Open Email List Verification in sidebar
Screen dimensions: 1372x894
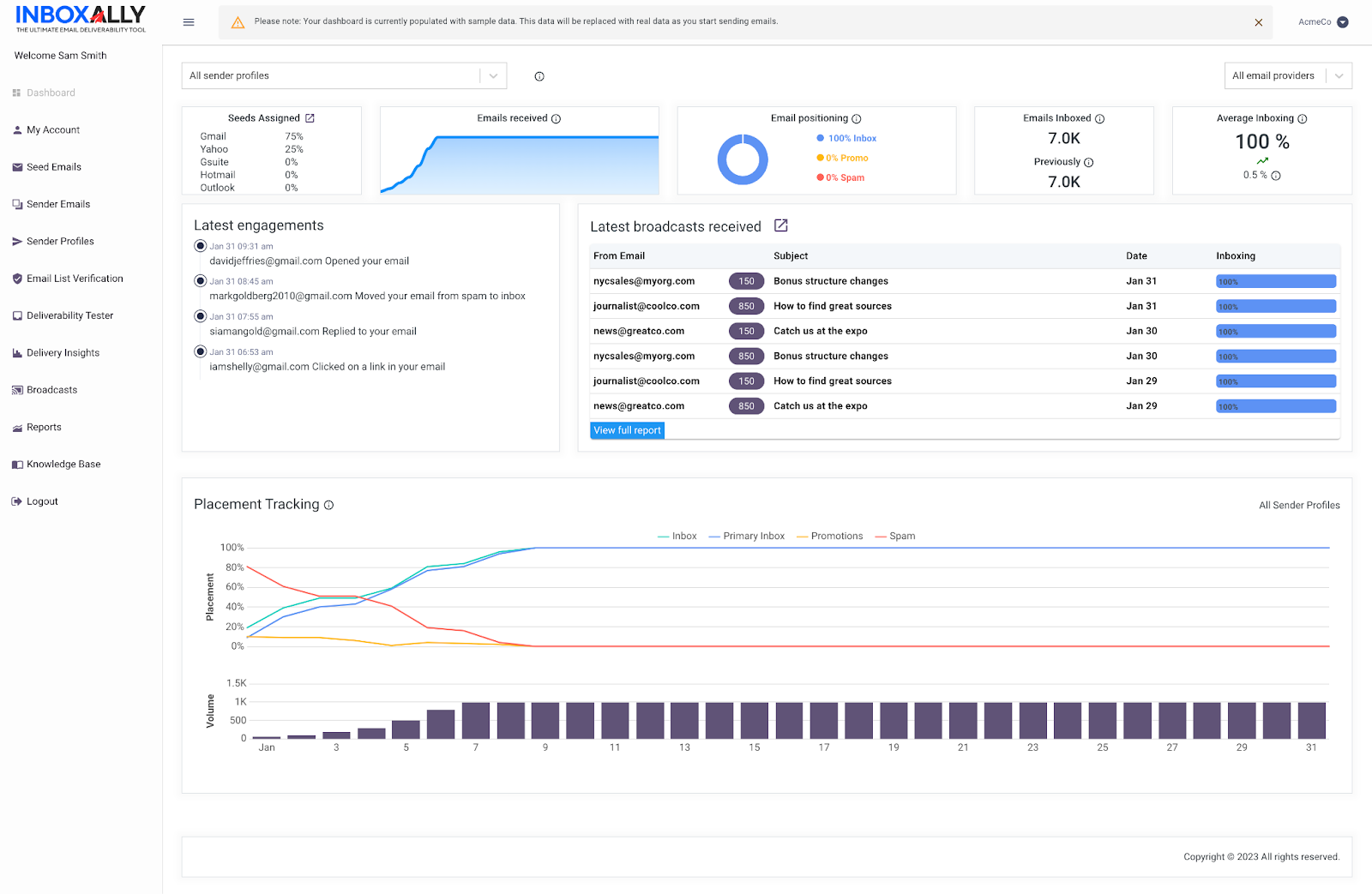pyautogui.click(x=75, y=279)
